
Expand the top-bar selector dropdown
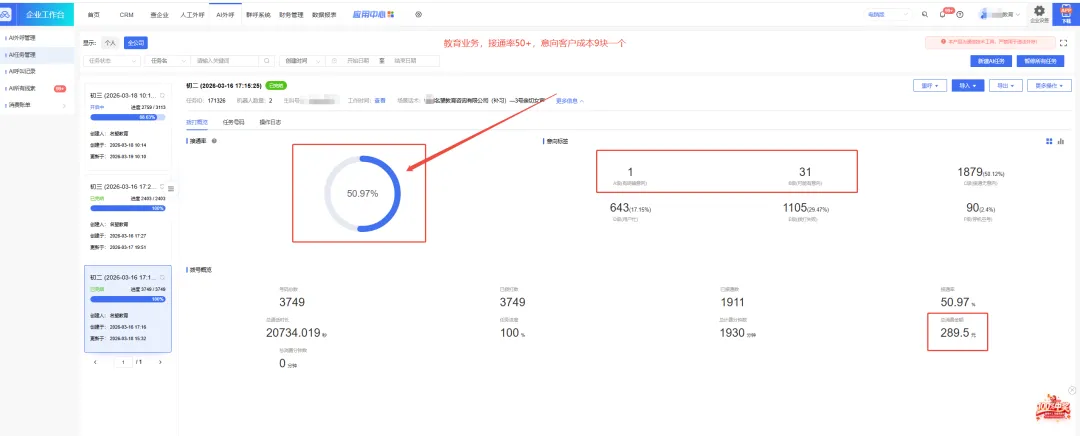pyautogui.click(x=888, y=14)
